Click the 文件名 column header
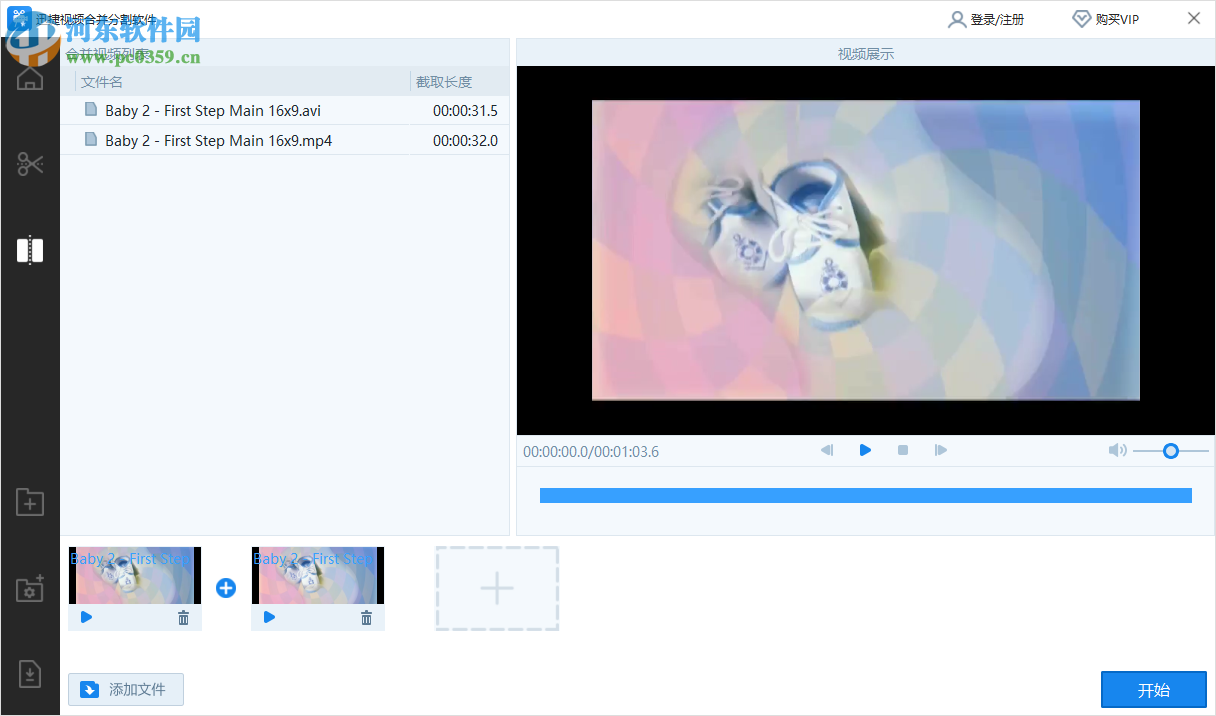The image size is (1216, 716). (102, 82)
